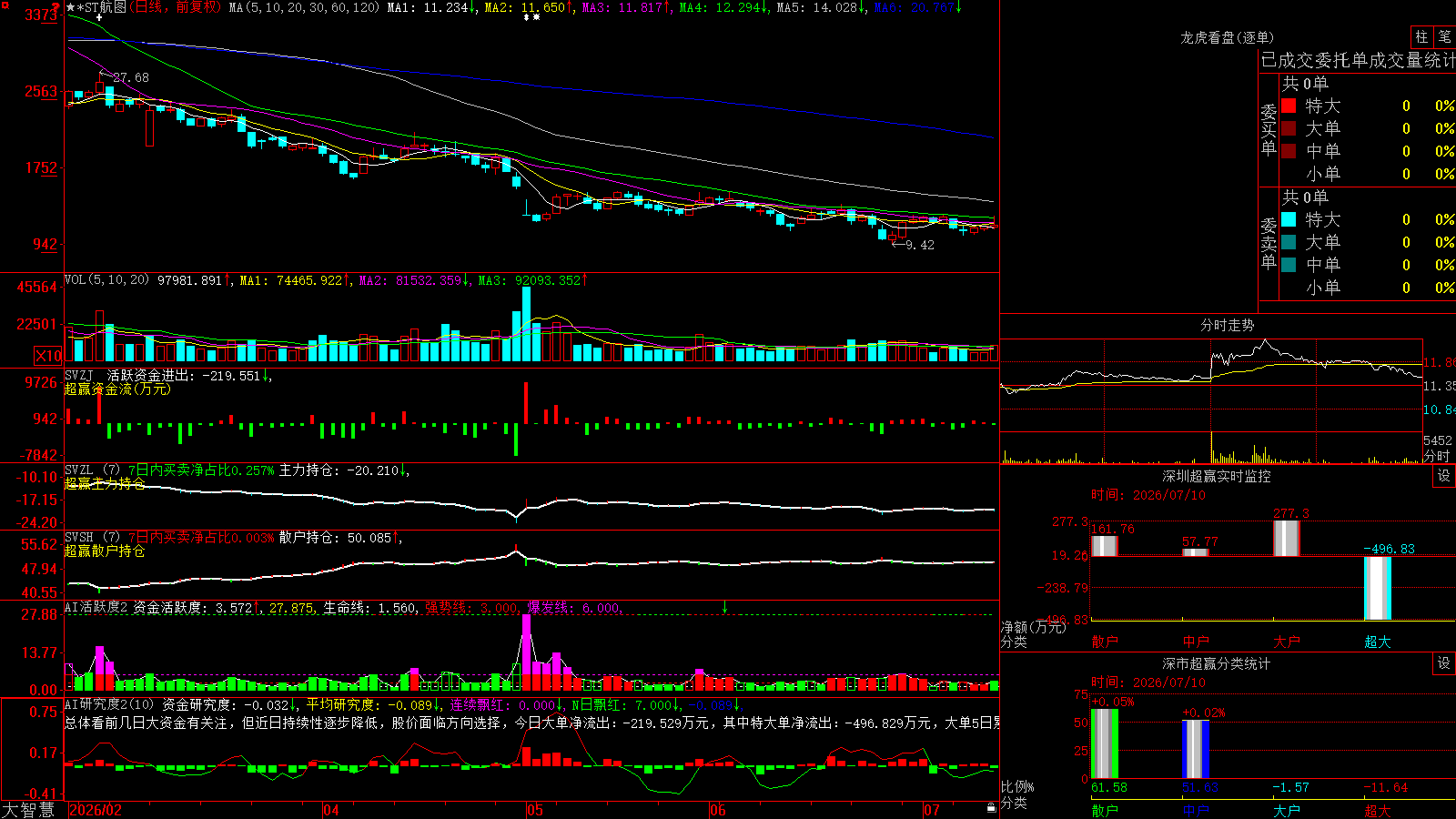The width and height of the screenshot is (1456, 819).
Task: Click the teal 大单 sell-order swatch
Action: coord(1289,242)
